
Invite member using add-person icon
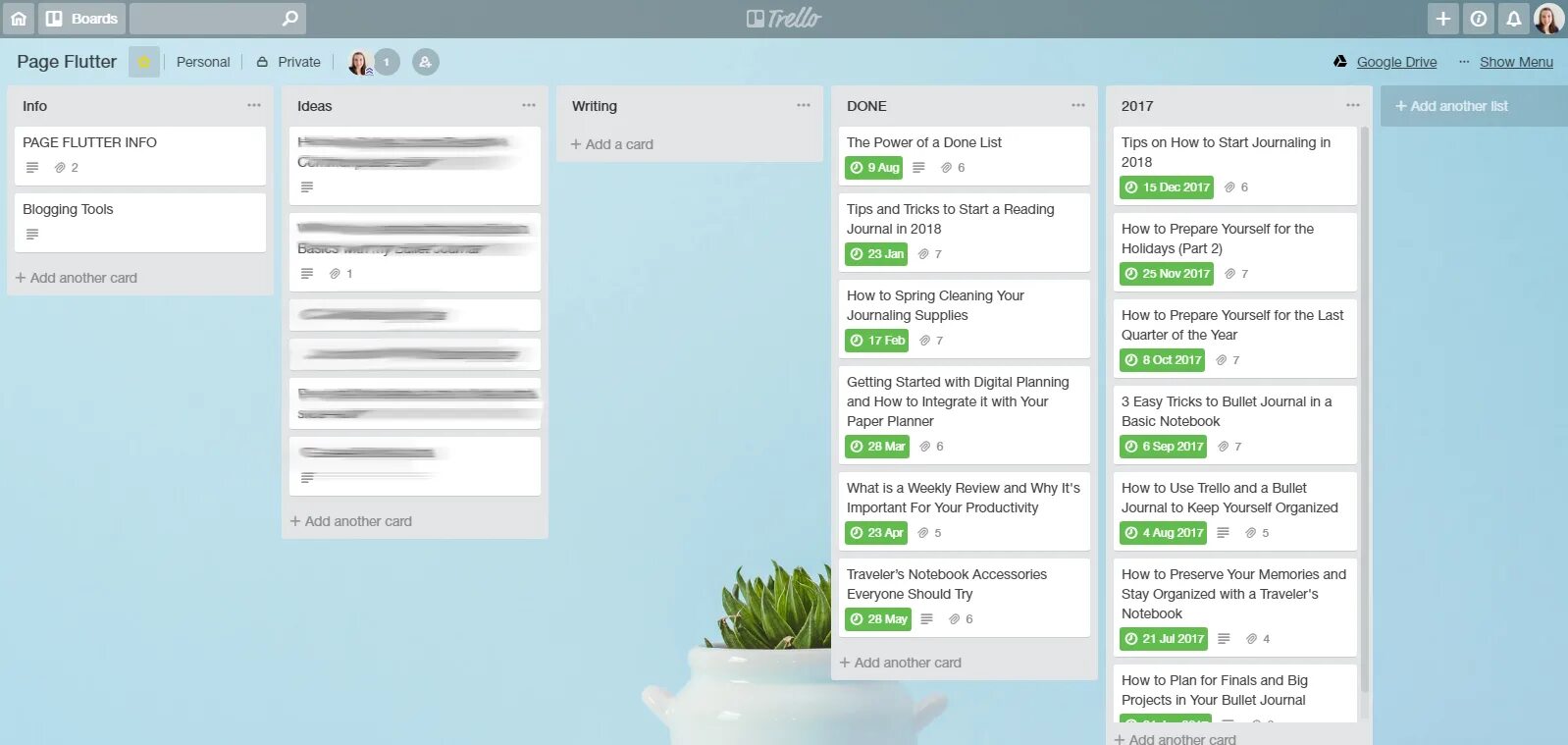425,62
